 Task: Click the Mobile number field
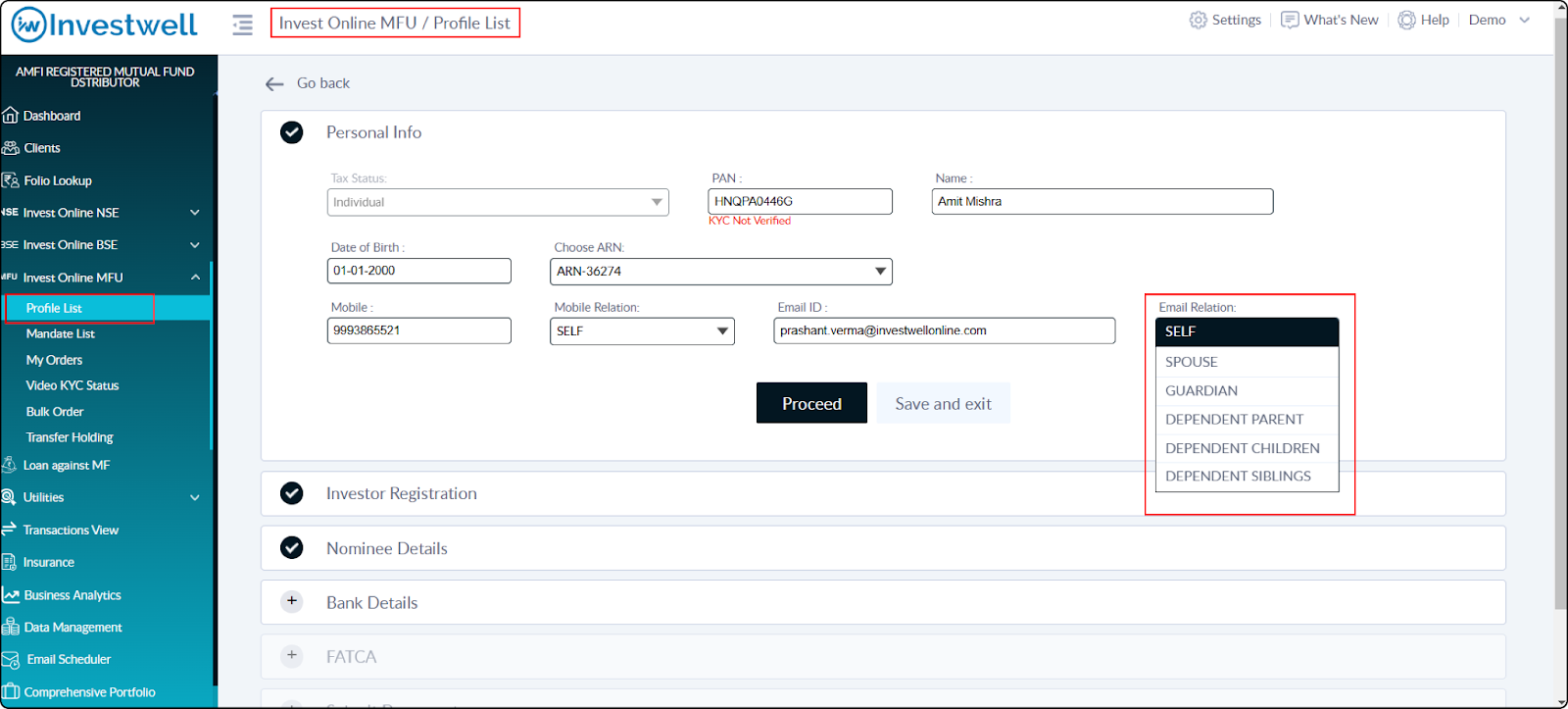click(x=419, y=330)
